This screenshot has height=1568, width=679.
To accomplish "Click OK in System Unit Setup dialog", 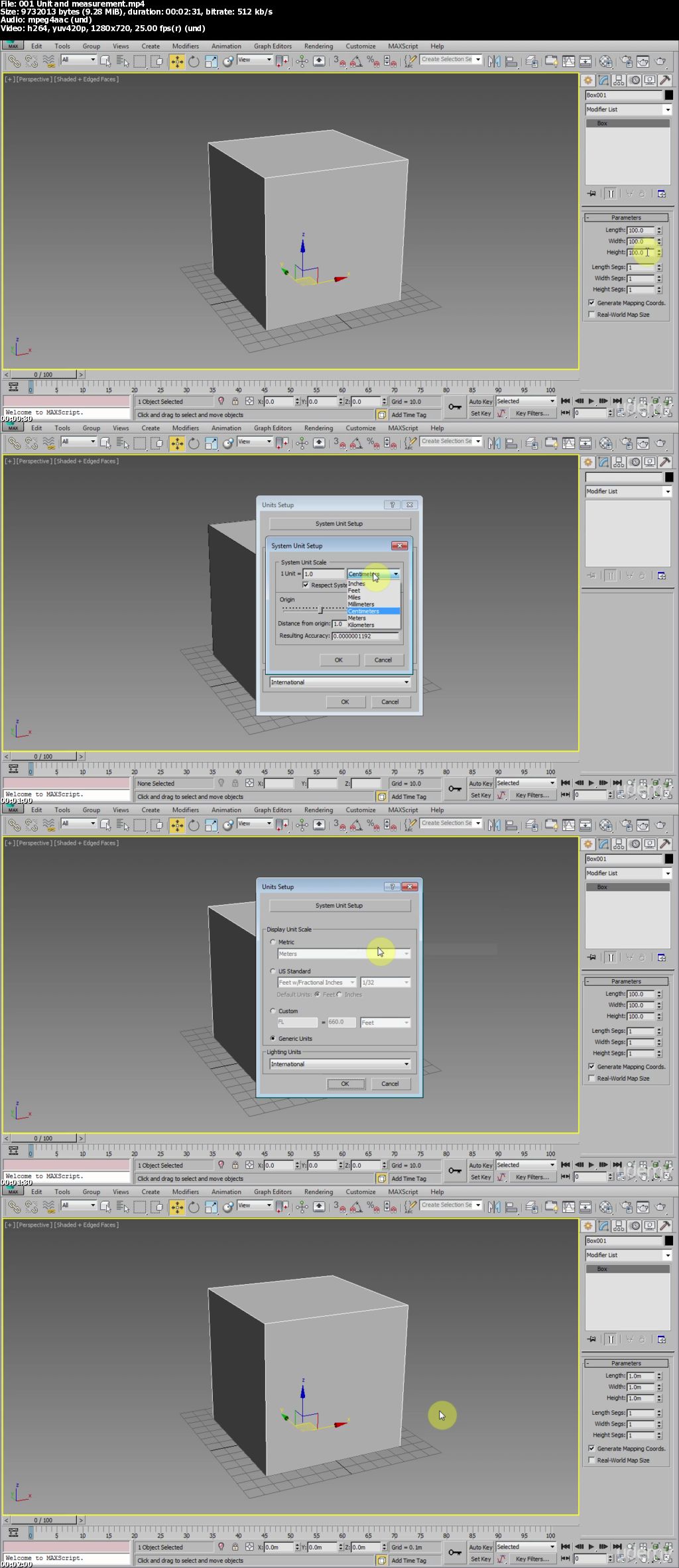I will pos(339,660).
